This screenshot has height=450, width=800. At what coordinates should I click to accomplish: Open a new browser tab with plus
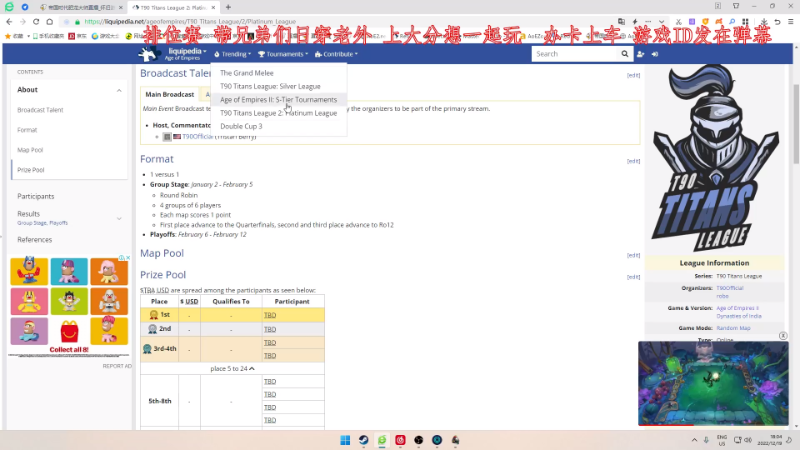pos(228,7)
